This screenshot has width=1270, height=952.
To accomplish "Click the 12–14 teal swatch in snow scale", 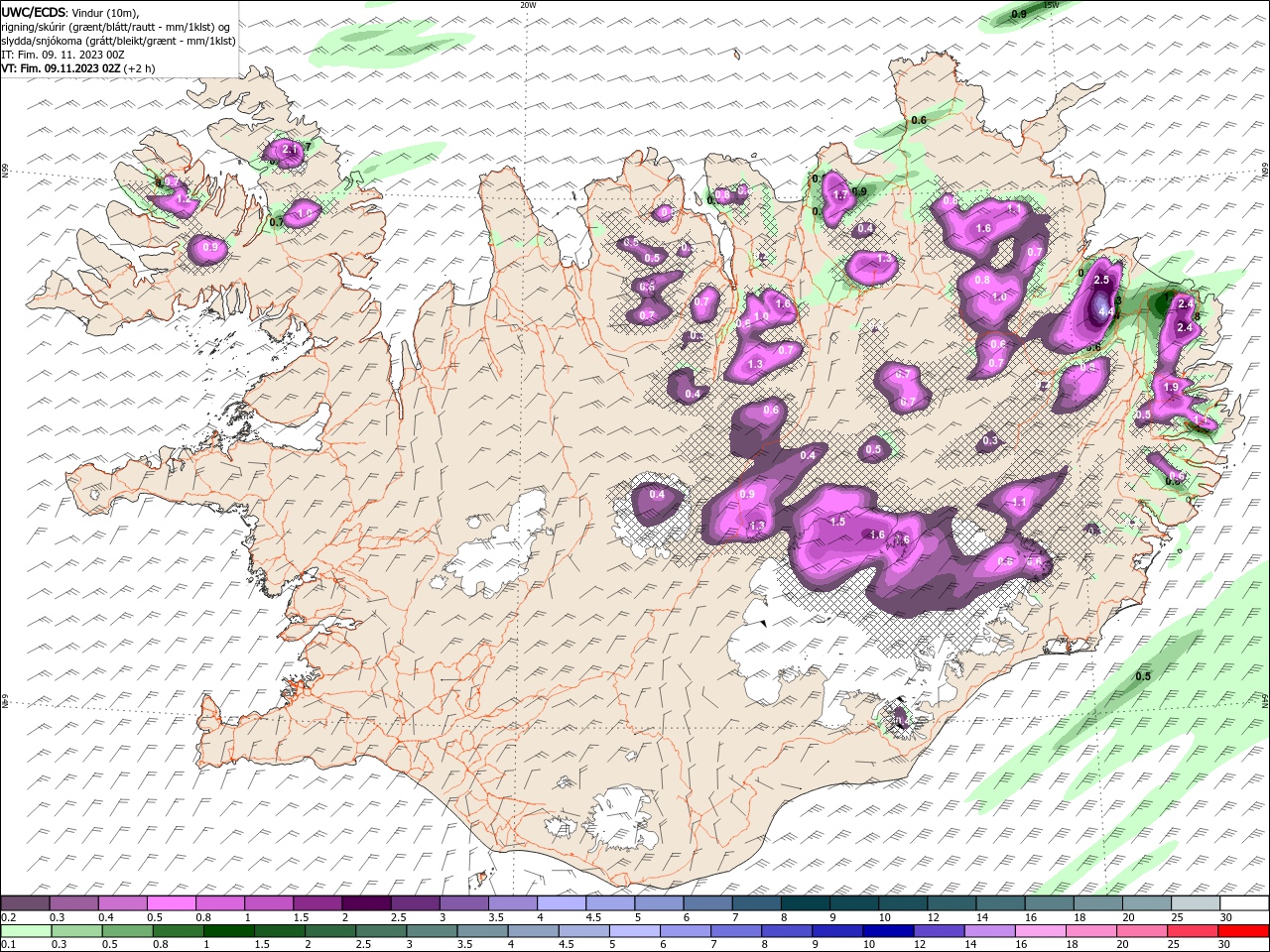I will point(950,903).
